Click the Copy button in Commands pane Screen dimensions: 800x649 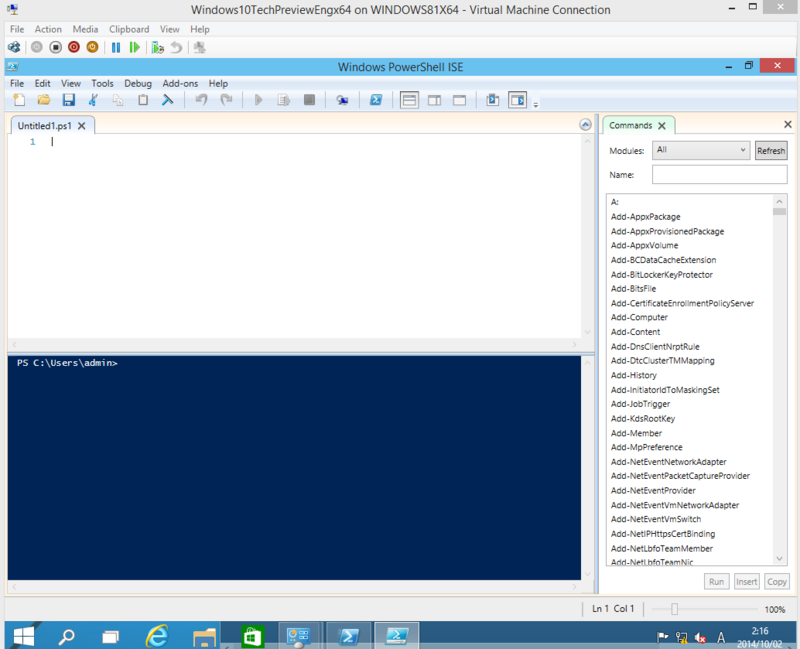(777, 582)
